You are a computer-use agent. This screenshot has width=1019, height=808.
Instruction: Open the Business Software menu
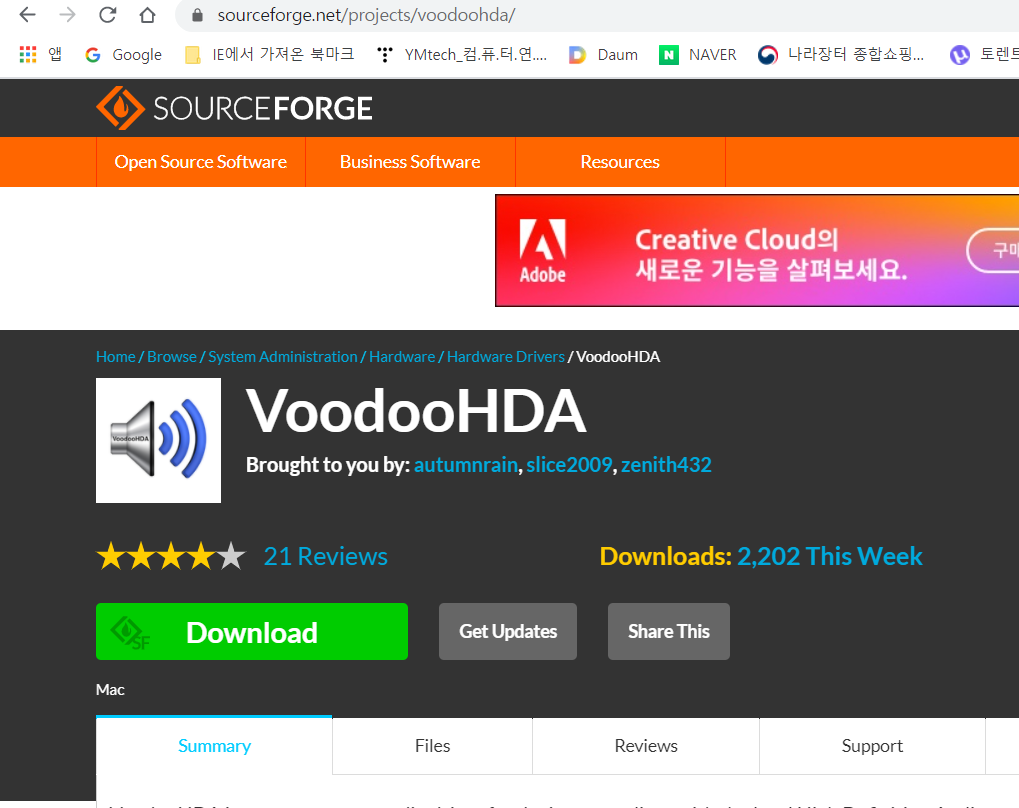click(410, 162)
